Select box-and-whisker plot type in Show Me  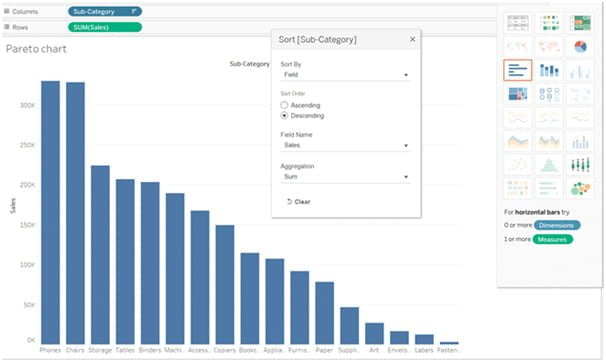tap(580, 165)
